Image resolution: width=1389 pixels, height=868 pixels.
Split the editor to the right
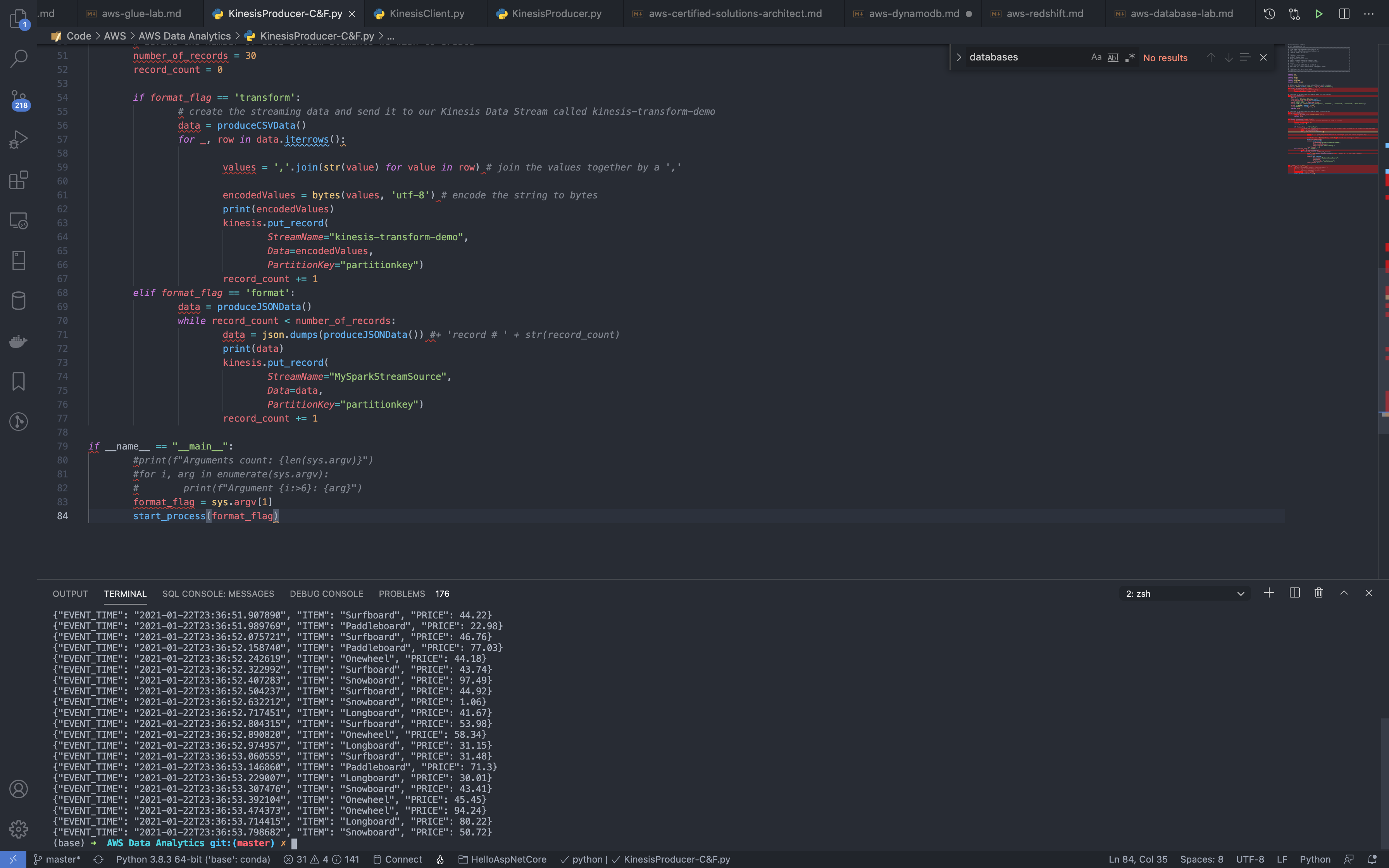tap(1344, 14)
